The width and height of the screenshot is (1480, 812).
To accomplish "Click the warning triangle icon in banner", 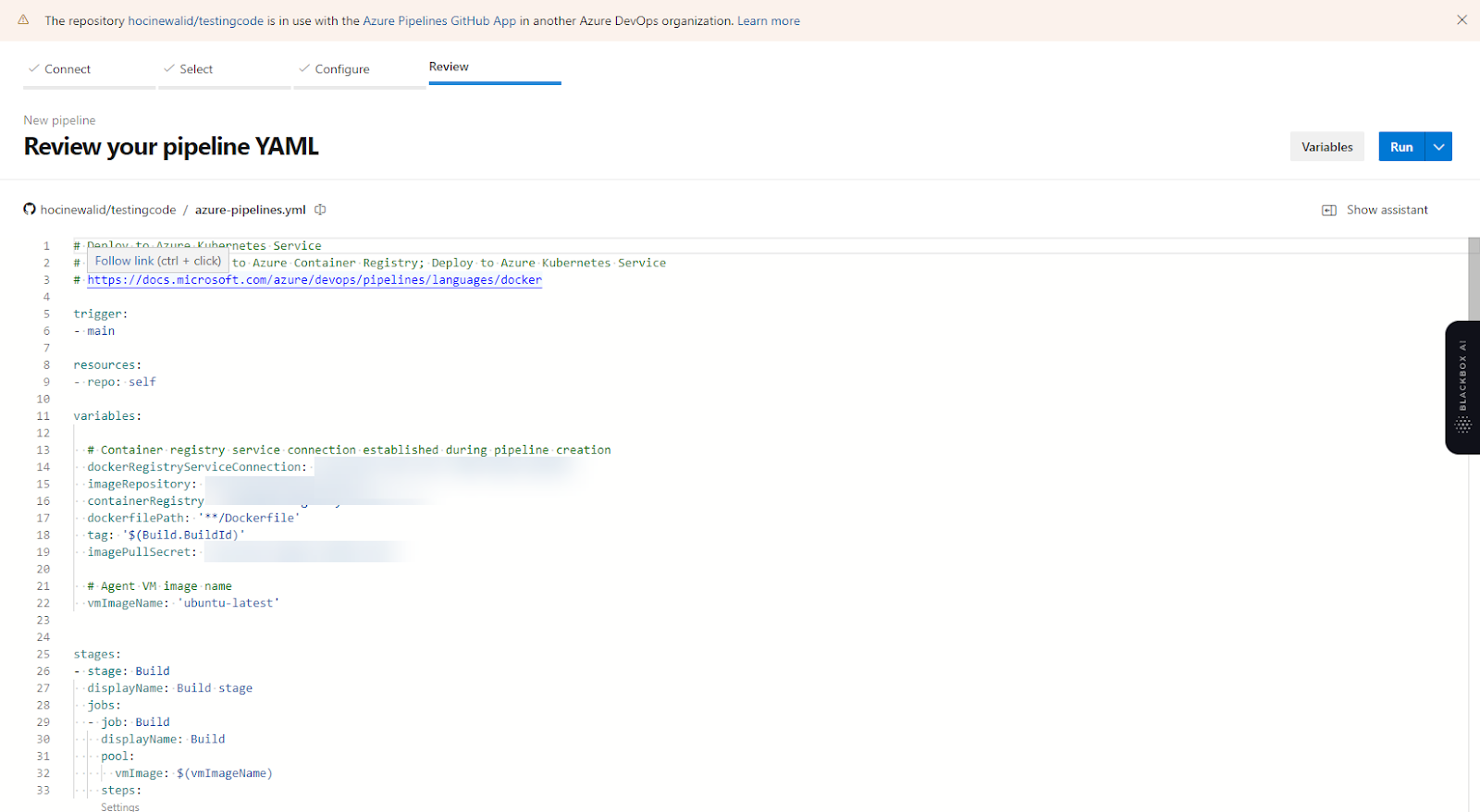I will (23, 19).
